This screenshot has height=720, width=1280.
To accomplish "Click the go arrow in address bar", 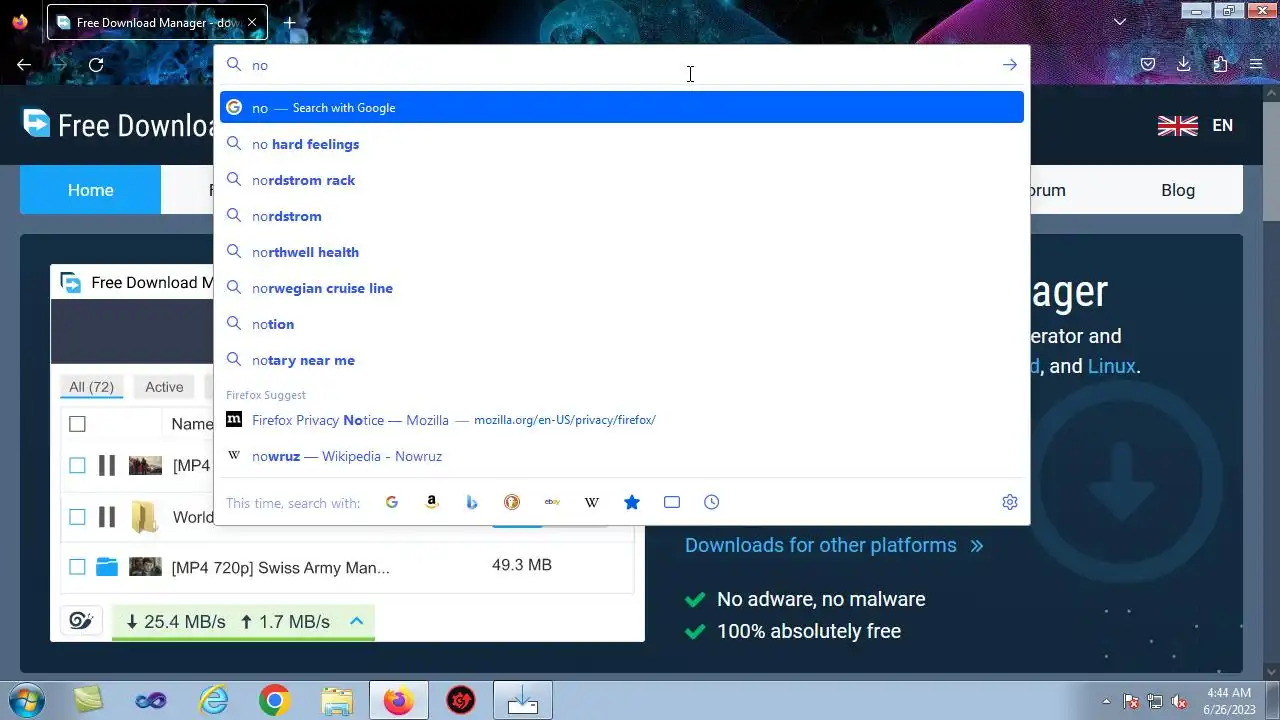I will [x=1010, y=65].
